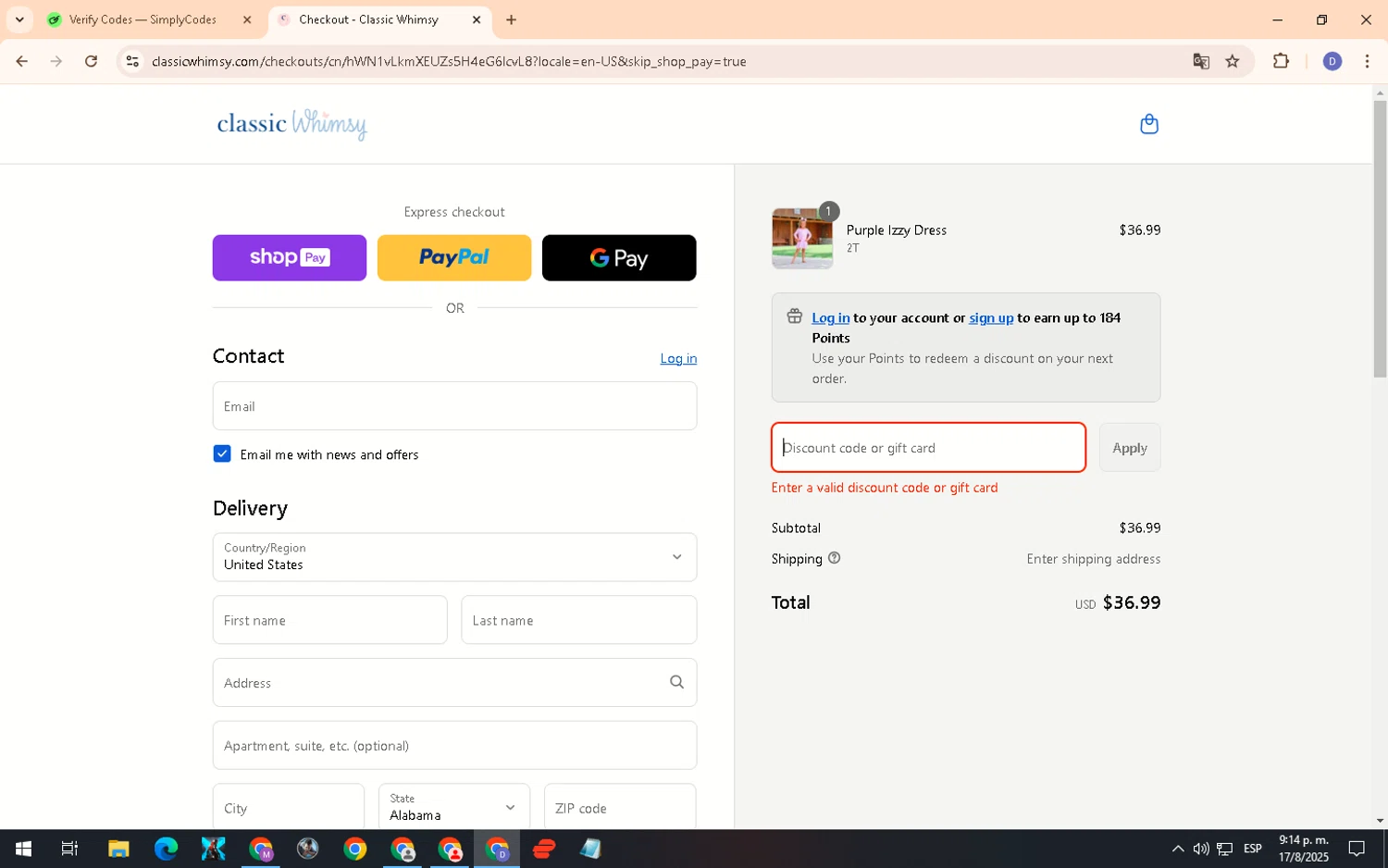The height and width of the screenshot is (868, 1388).
Task: Open Task View on the taskbar
Action: [69, 849]
